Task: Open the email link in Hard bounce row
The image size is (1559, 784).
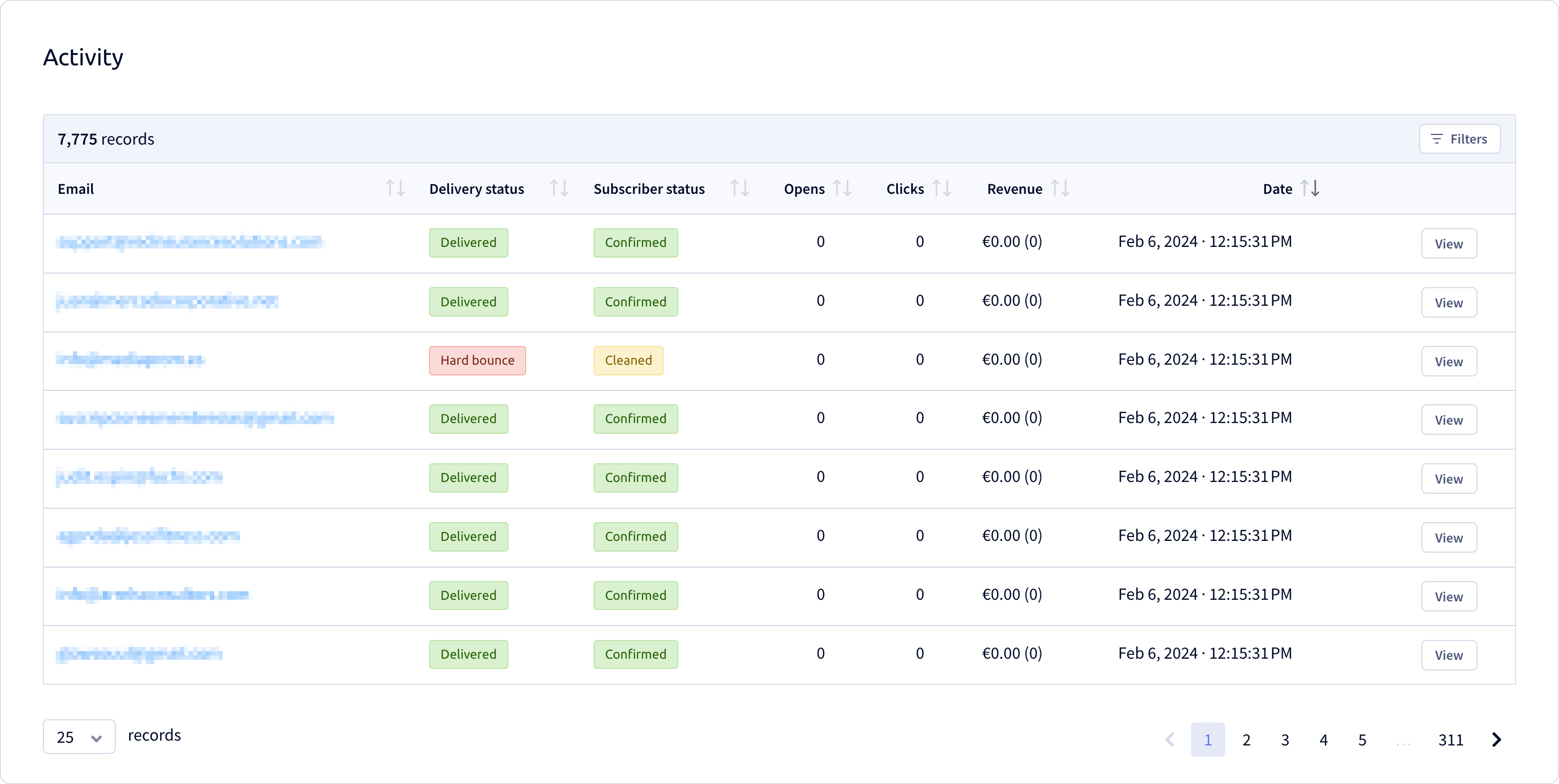Action: click(x=130, y=359)
